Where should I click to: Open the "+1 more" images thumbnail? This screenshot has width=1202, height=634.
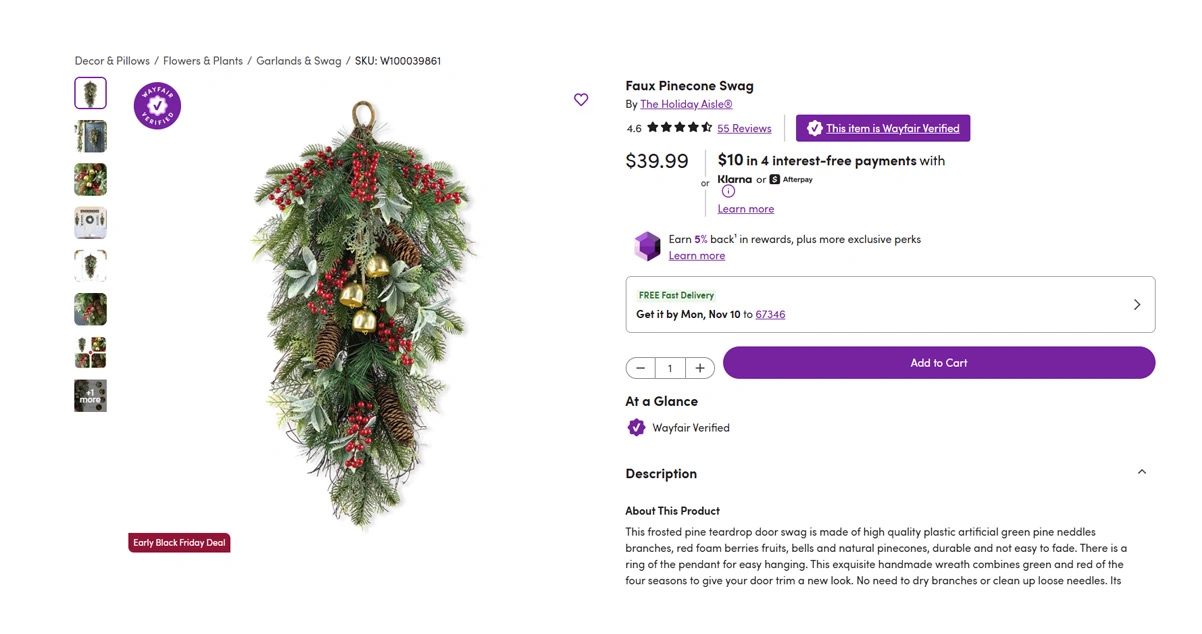point(90,396)
